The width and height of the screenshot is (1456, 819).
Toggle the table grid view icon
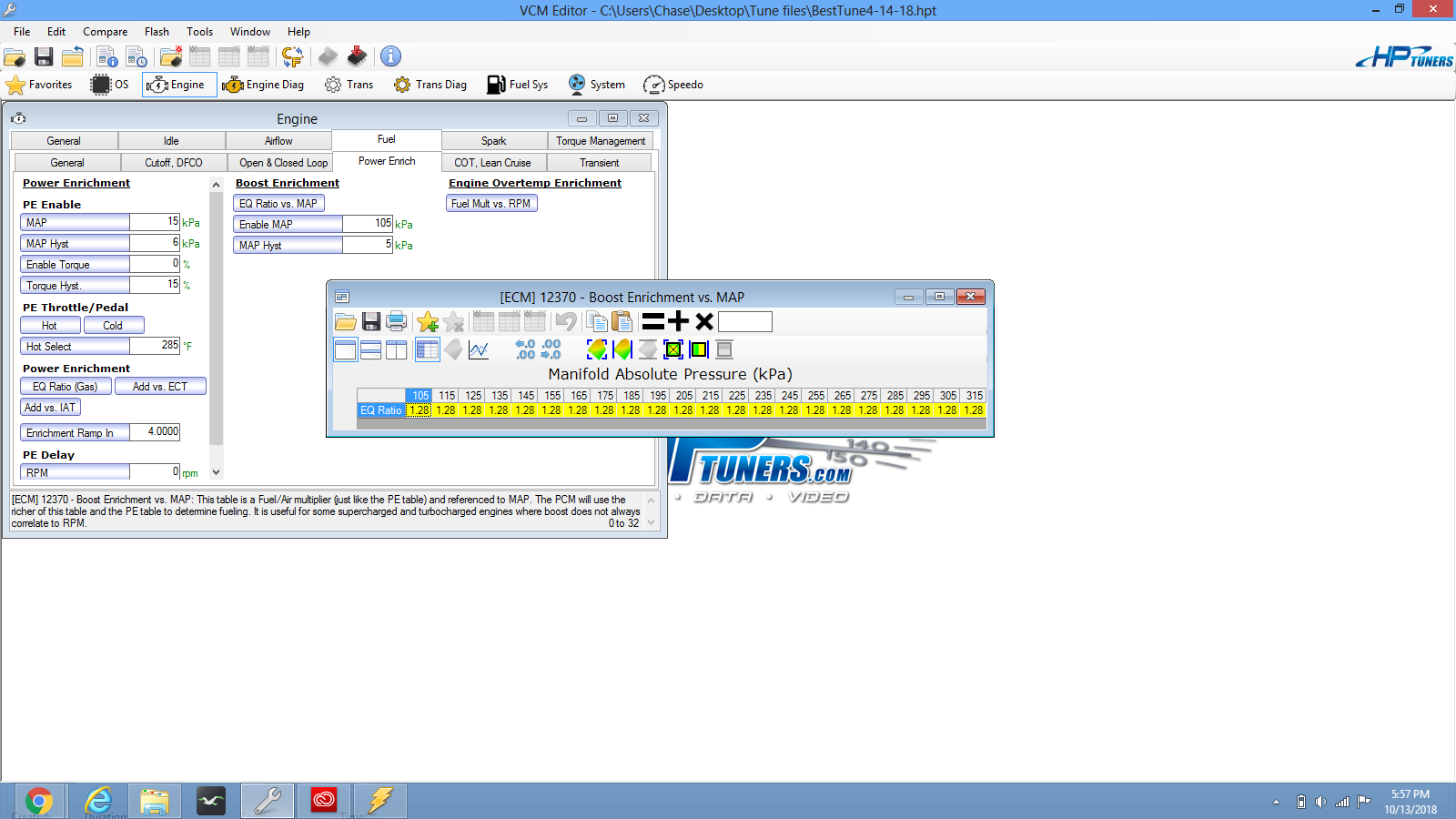pyautogui.click(x=427, y=349)
